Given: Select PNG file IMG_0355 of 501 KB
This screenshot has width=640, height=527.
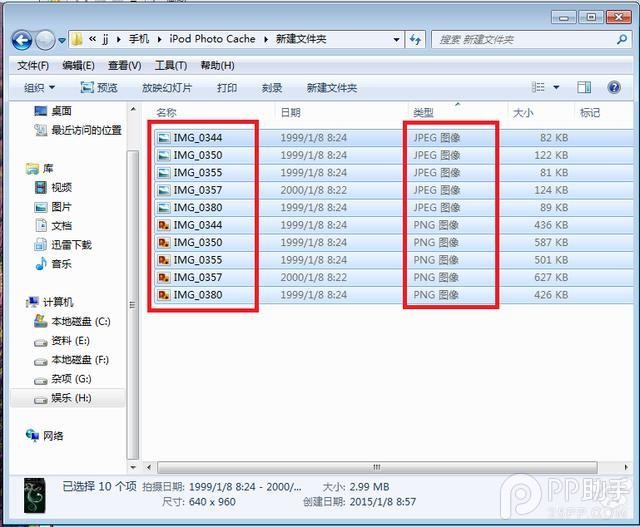Looking at the screenshot, I should [x=394, y=260].
